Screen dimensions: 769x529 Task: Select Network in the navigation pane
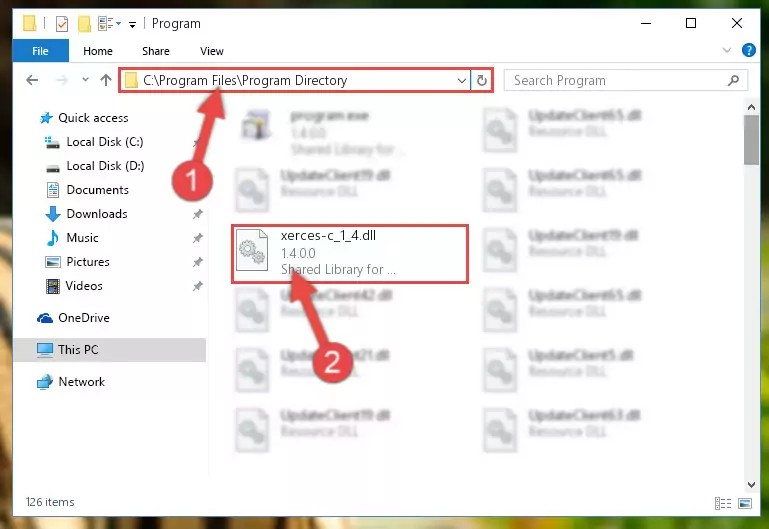(x=81, y=381)
